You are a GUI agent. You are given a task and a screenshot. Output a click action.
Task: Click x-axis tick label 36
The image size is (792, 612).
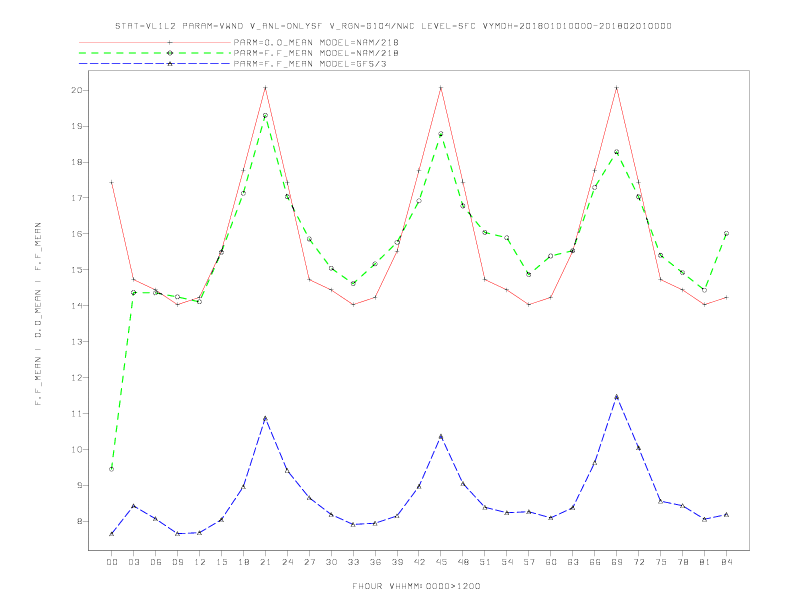click(x=375, y=562)
